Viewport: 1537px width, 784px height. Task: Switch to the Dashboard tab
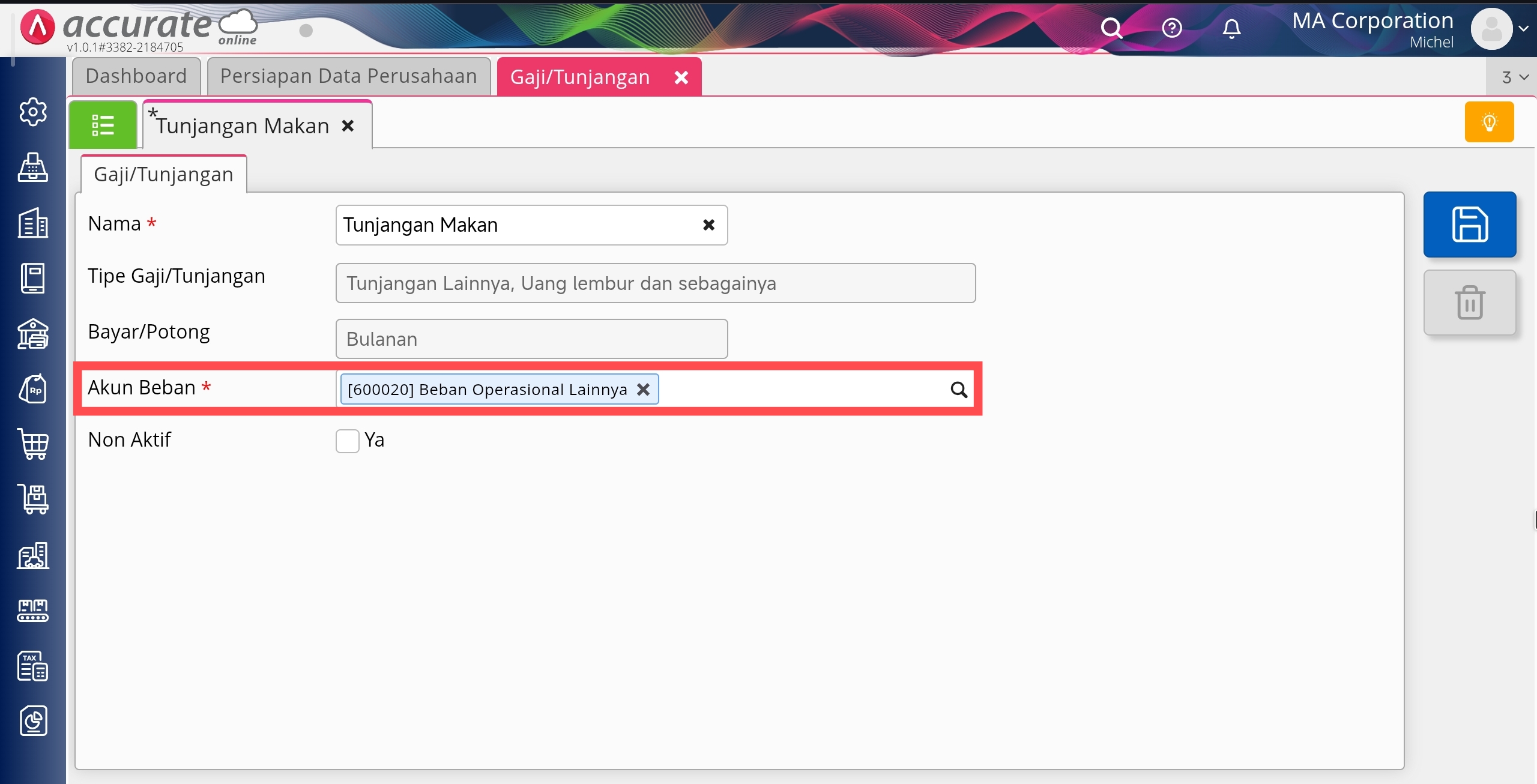136,76
